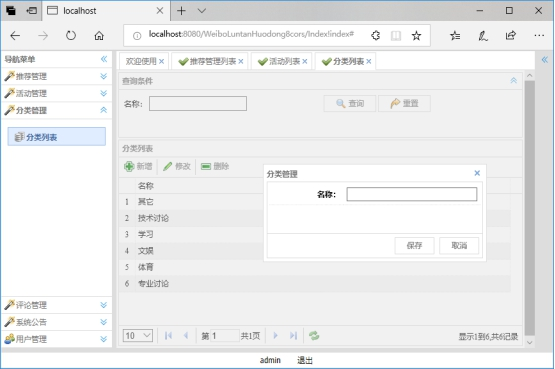Open web notes pen icon

pos(483,35)
